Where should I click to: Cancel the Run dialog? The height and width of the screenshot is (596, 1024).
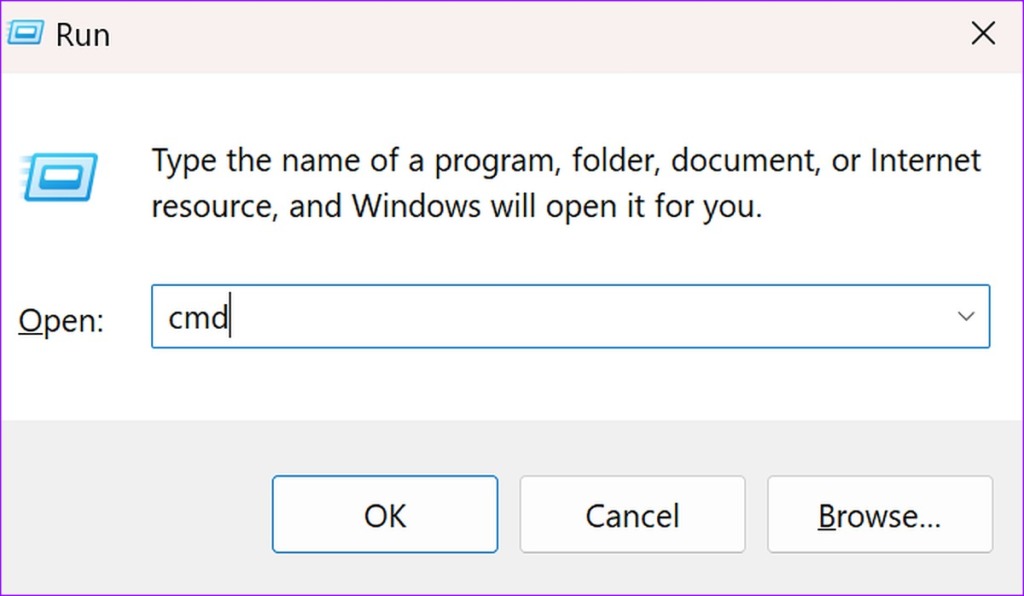click(632, 515)
